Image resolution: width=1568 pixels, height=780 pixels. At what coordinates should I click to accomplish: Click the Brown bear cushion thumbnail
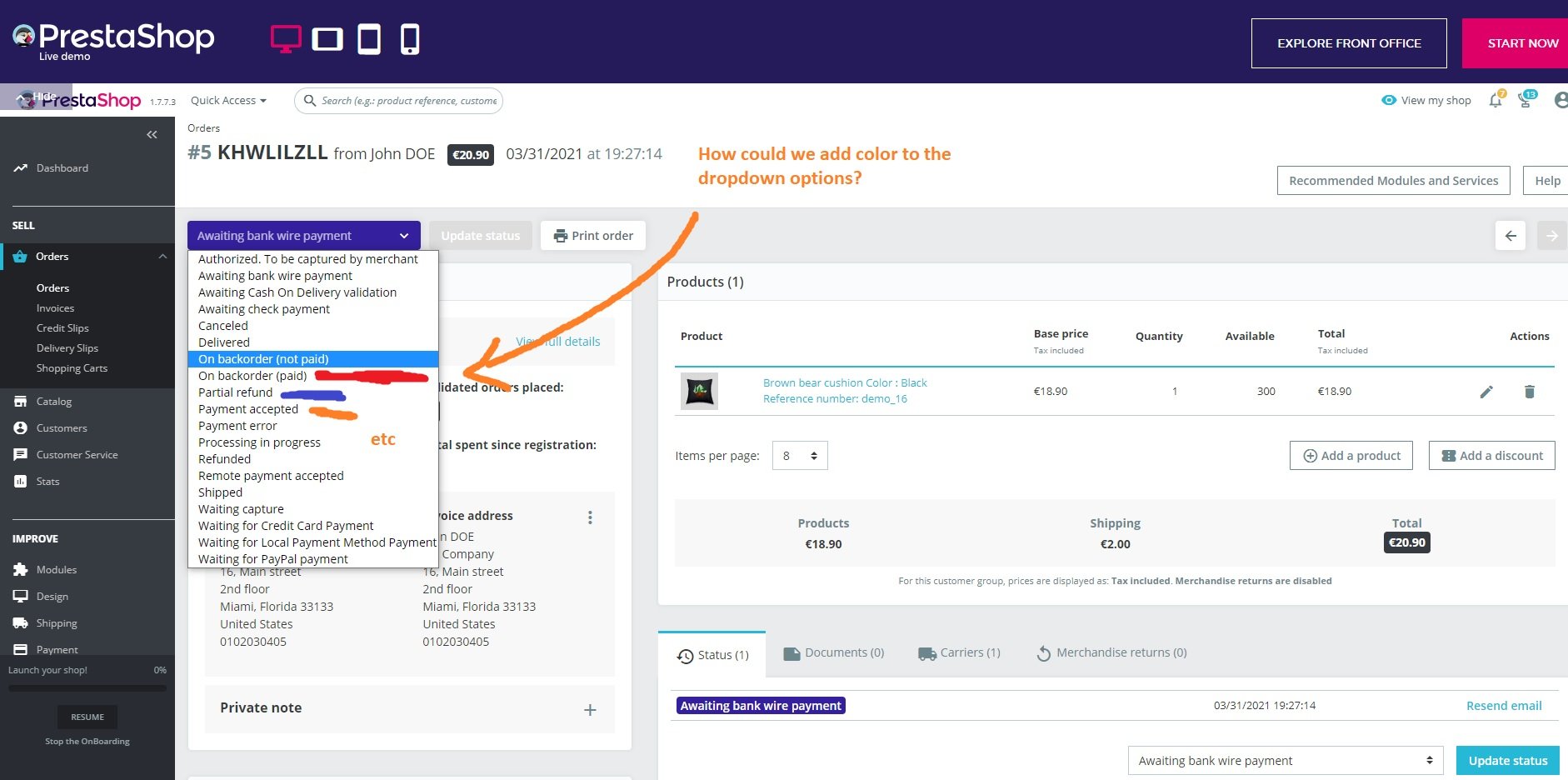pyautogui.click(x=699, y=391)
